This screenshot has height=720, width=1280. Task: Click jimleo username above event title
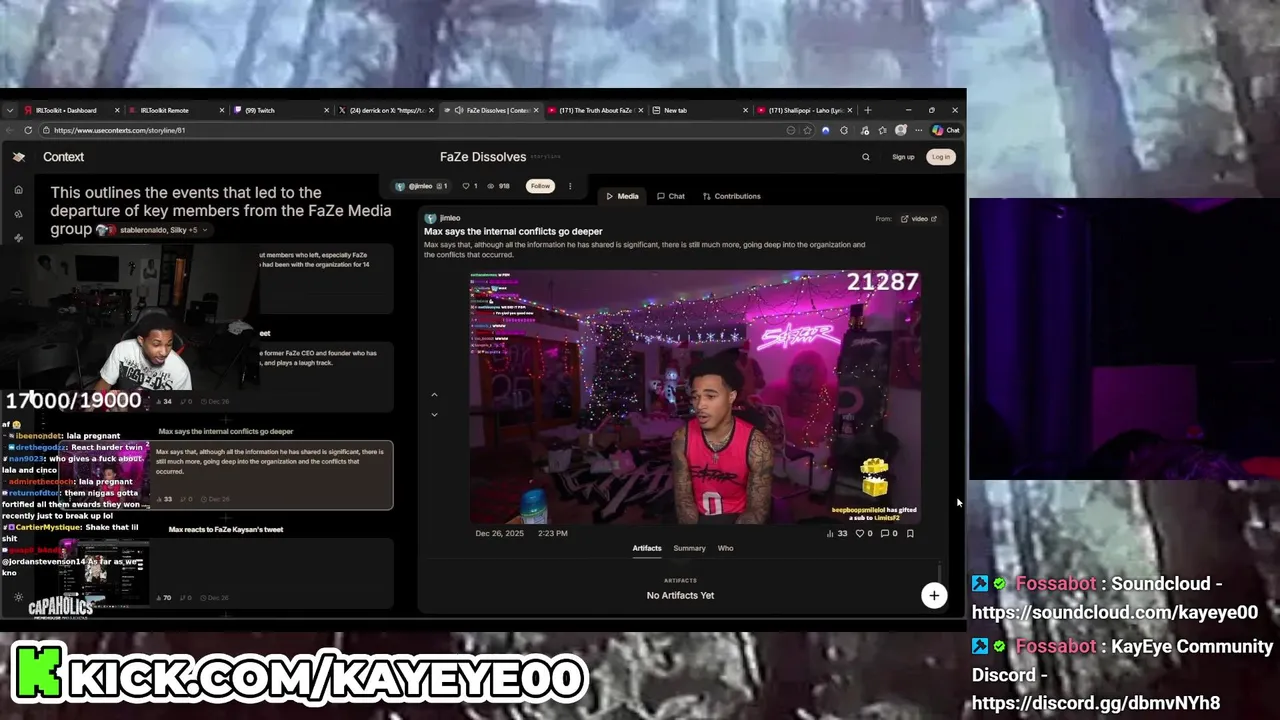450,218
